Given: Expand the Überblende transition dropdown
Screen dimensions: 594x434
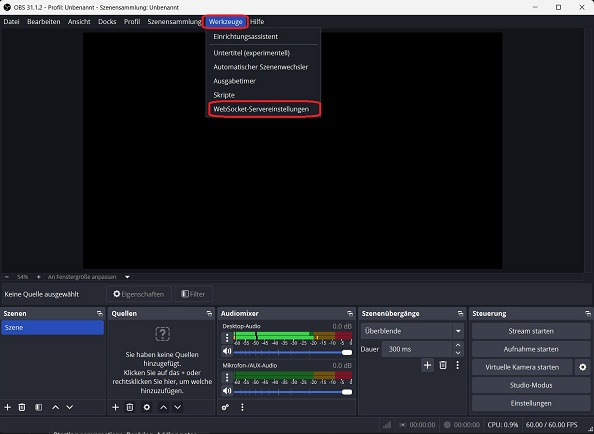Looking at the screenshot, I should click(458, 331).
